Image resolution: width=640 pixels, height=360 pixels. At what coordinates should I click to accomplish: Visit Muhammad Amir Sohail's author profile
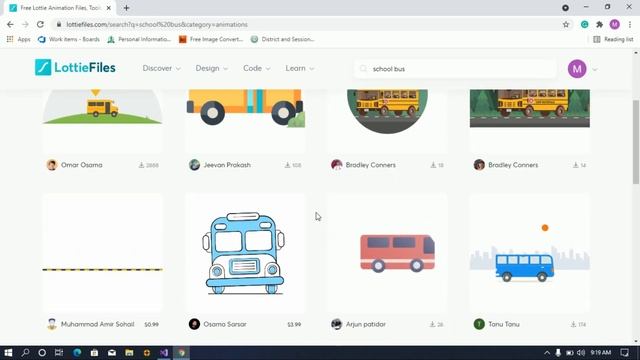pos(98,324)
